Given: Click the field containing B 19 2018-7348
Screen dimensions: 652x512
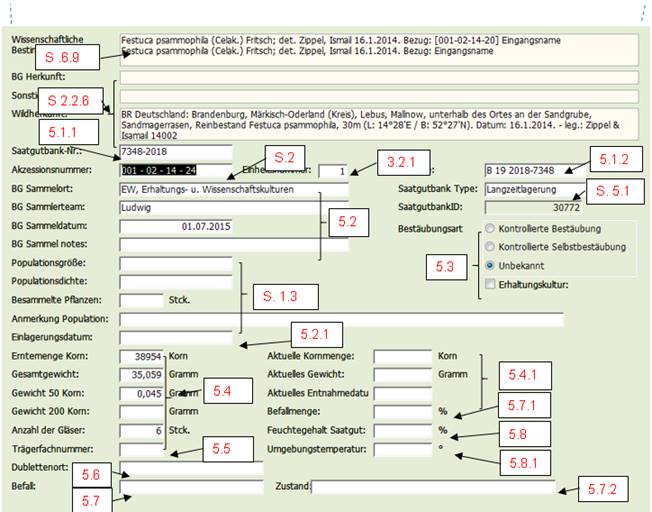Looking at the screenshot, I should (x=532, y=170).
